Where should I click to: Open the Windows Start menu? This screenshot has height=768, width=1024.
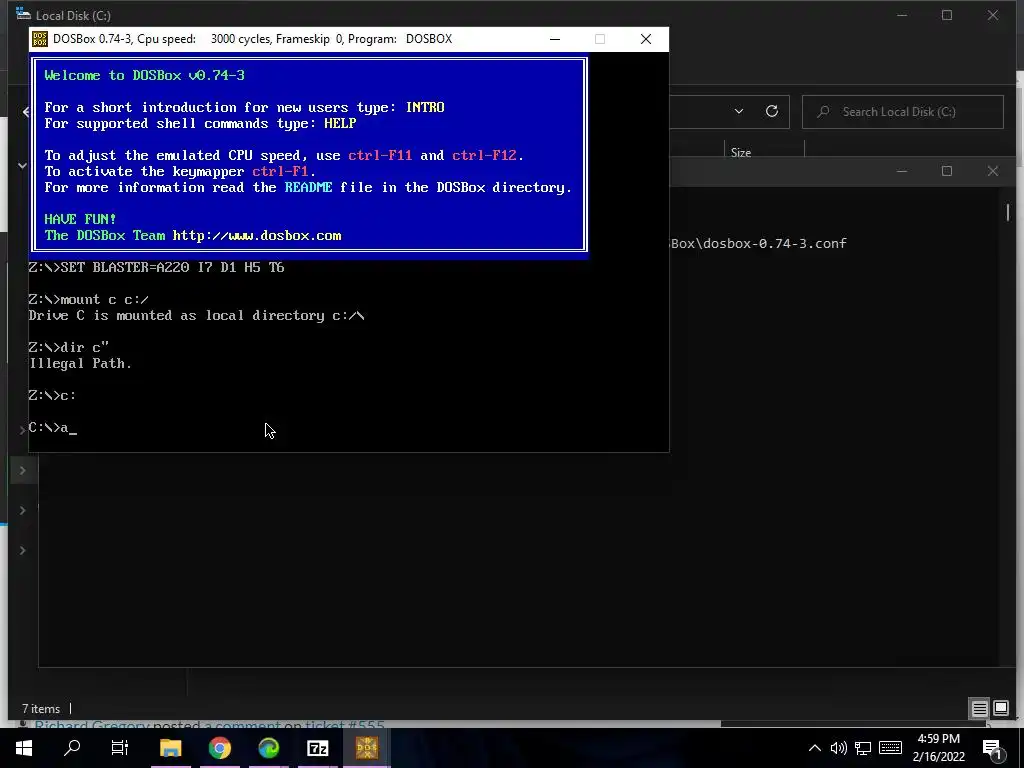(24, 748)
